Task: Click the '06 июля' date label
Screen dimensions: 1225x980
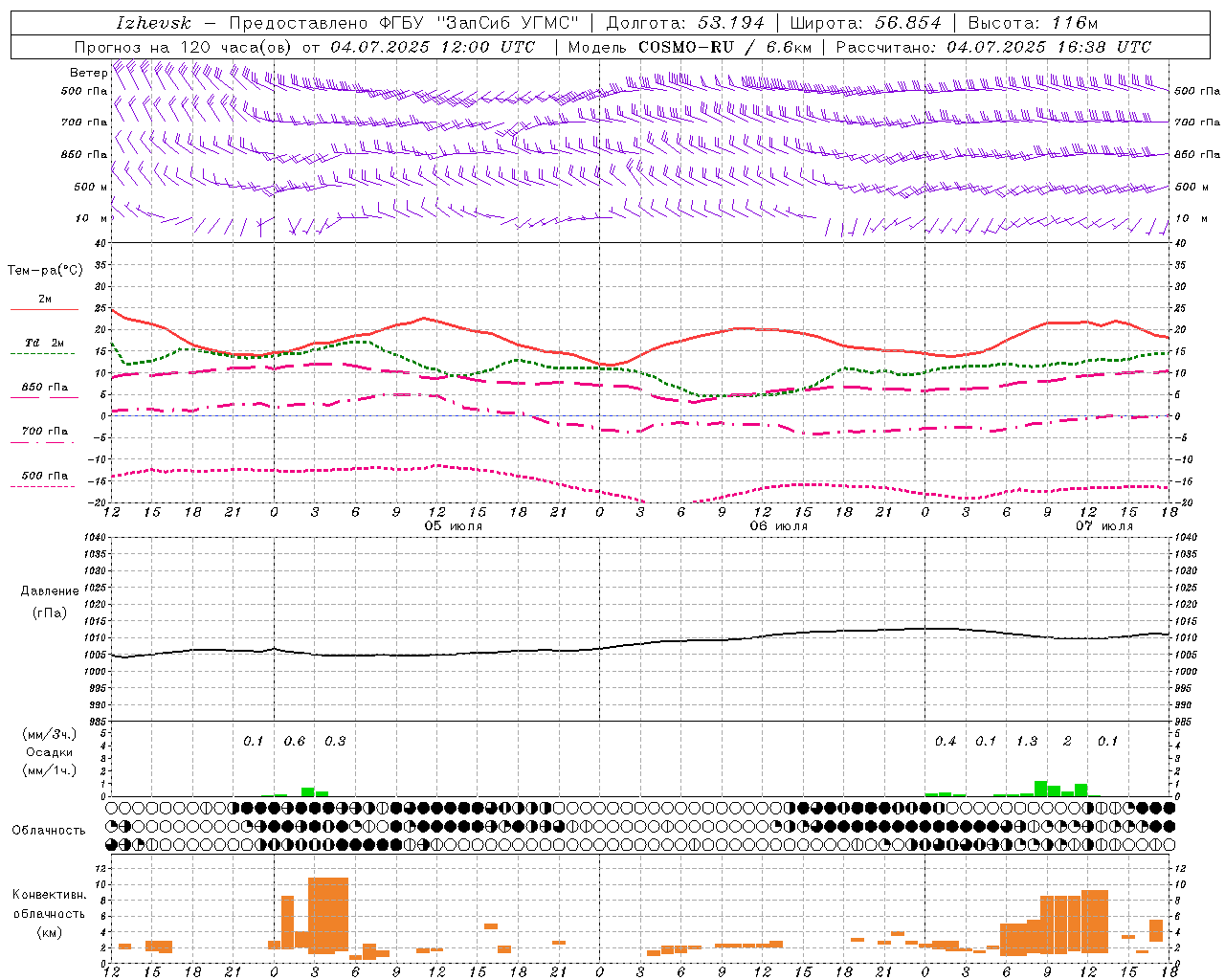Action: 779,526
